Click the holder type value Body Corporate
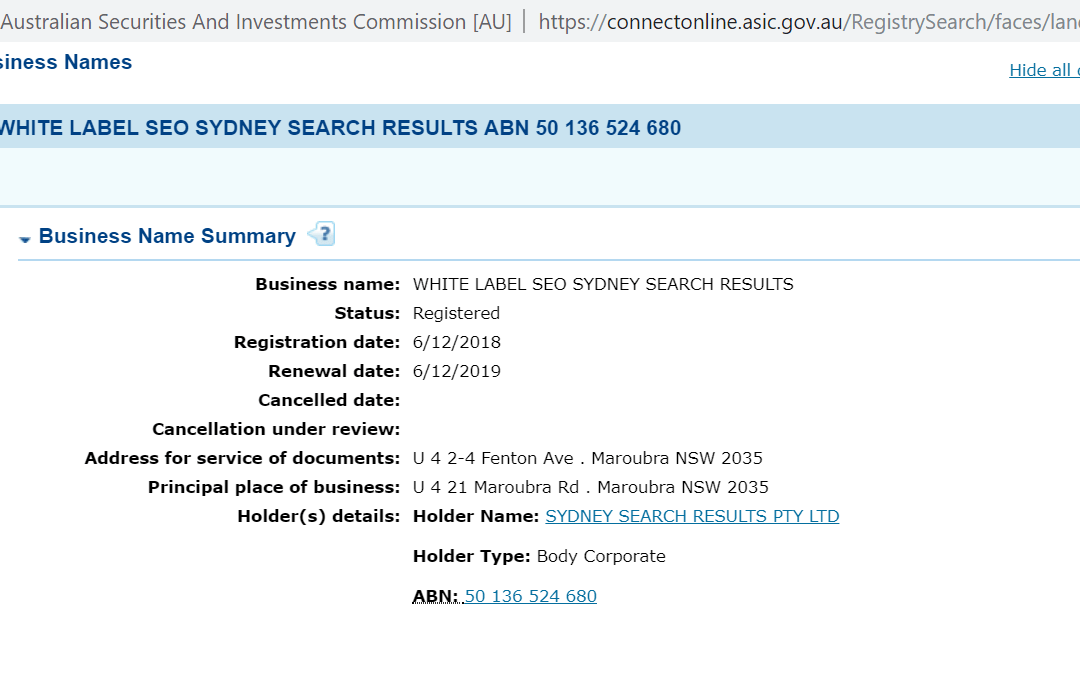 tap(601, 556)
